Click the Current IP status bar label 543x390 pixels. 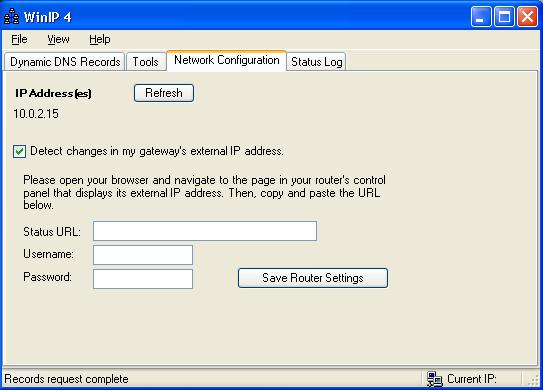[x=472, y=379]
